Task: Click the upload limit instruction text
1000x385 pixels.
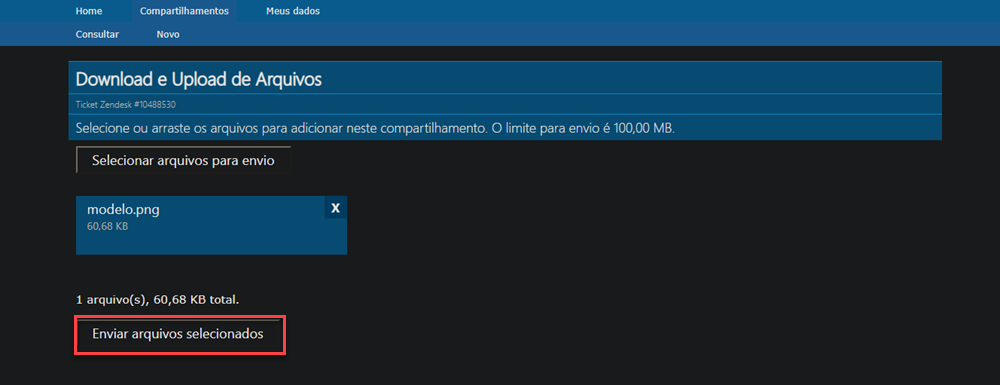Action: [x=375, y=127]
